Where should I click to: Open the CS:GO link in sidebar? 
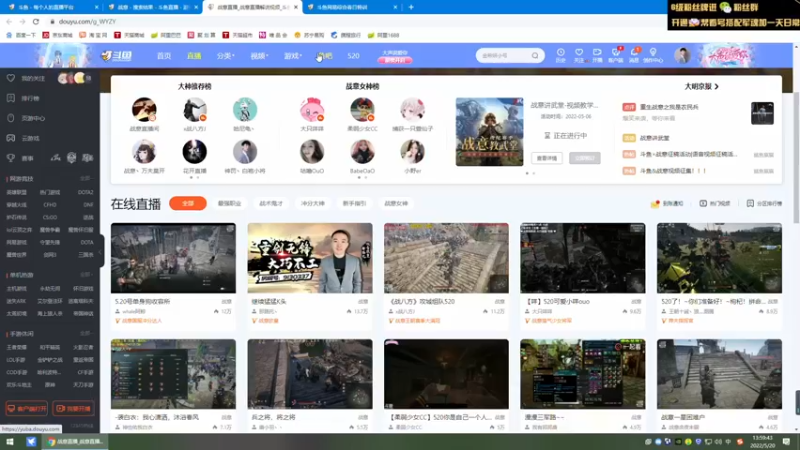pyautogui.click(x=50, y=217)
